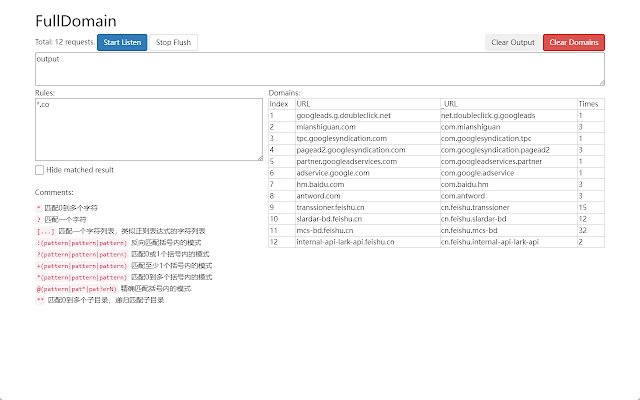Image resolution: width=640 pixels, height=400 pixels.
Task: Select Index 11 in the domains table
Action: click(282, 230)
